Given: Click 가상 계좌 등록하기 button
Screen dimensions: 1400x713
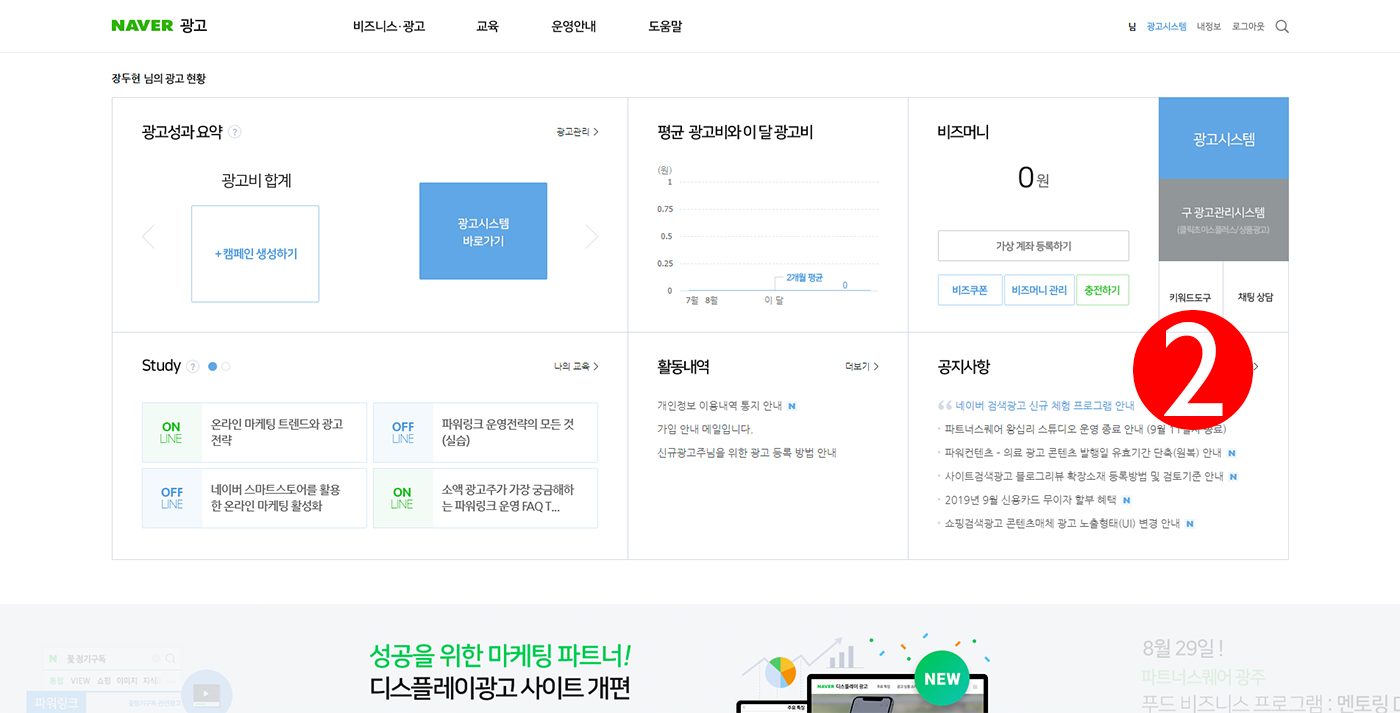Looking at the screenshot, I should 1033,246.
